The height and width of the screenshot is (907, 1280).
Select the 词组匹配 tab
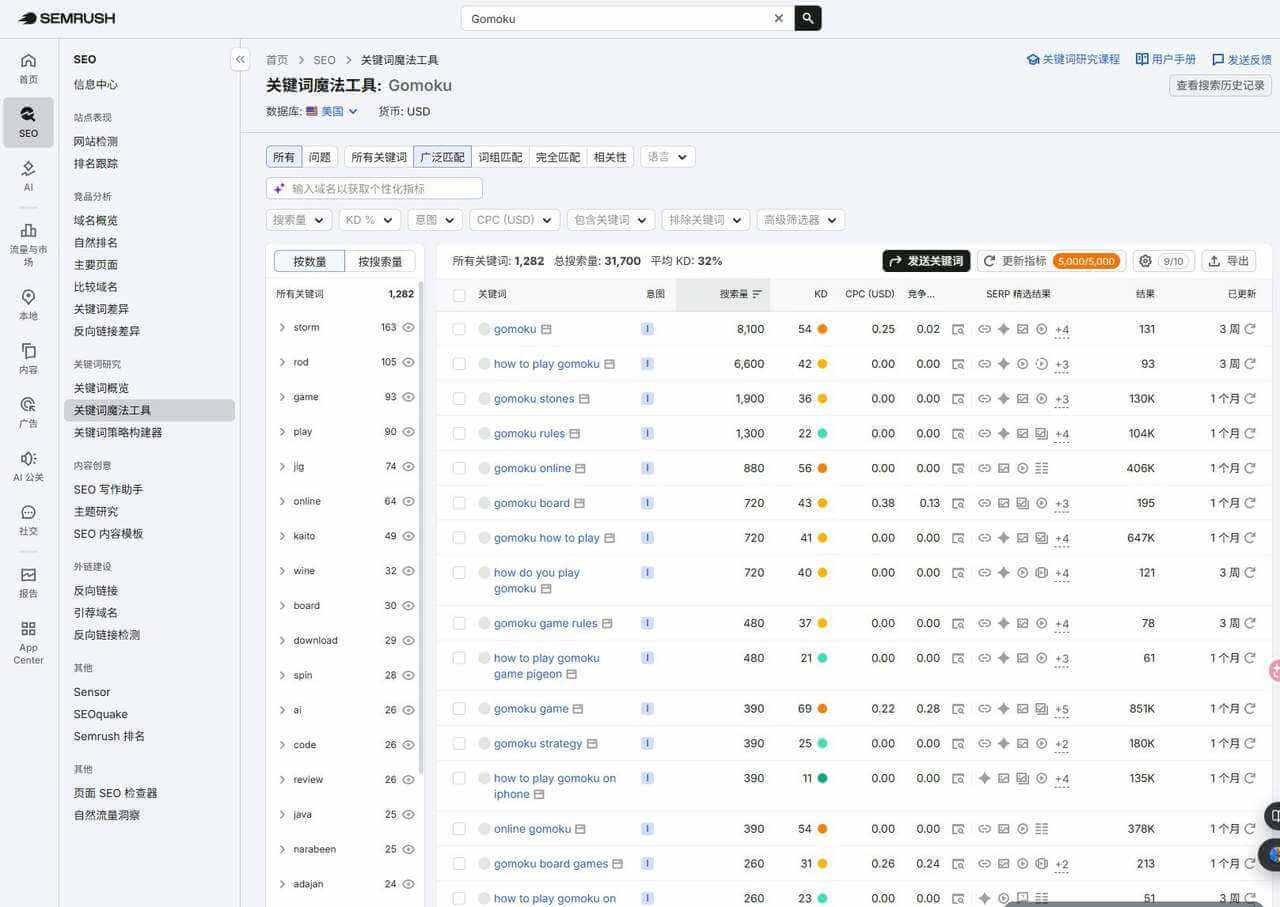[500, 157]
